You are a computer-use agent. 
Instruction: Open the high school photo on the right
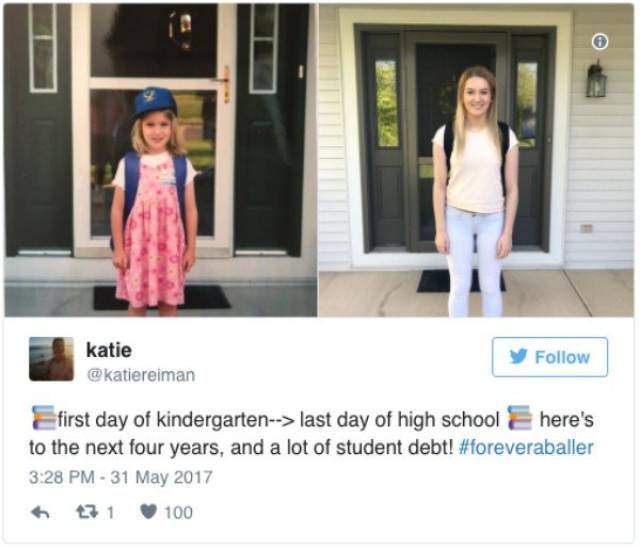click(476, 160)
